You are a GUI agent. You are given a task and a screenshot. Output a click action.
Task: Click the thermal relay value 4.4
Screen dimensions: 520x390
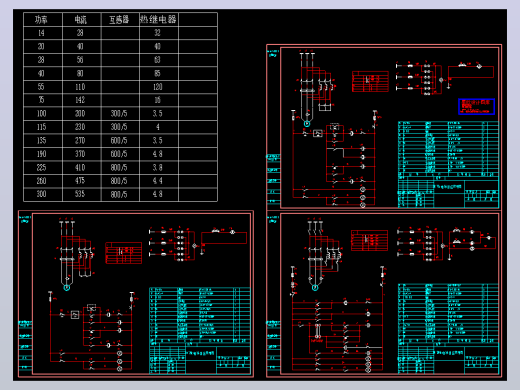tap(158, 181)
